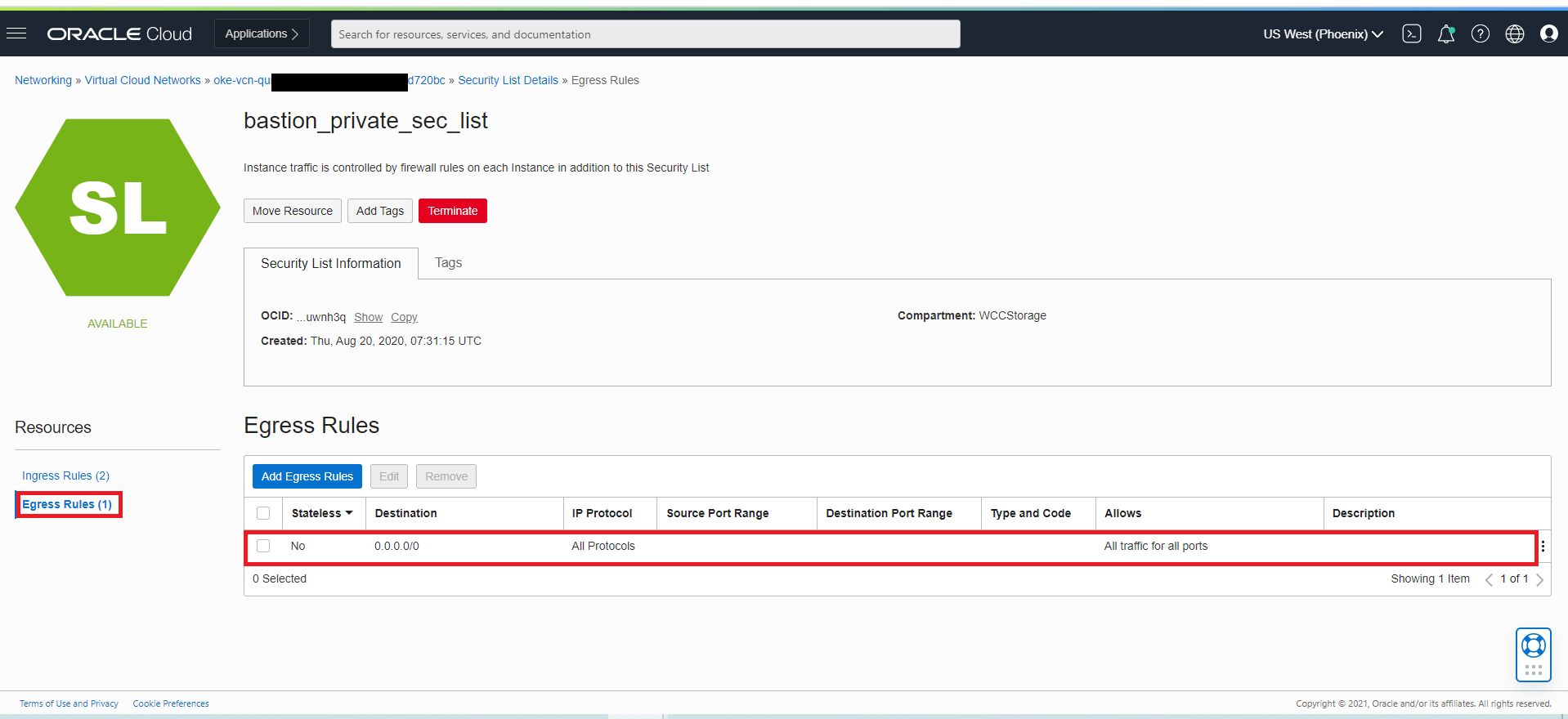Focus the resources search field
Viewport: 1568px width, 719px height.
(646, 34)
